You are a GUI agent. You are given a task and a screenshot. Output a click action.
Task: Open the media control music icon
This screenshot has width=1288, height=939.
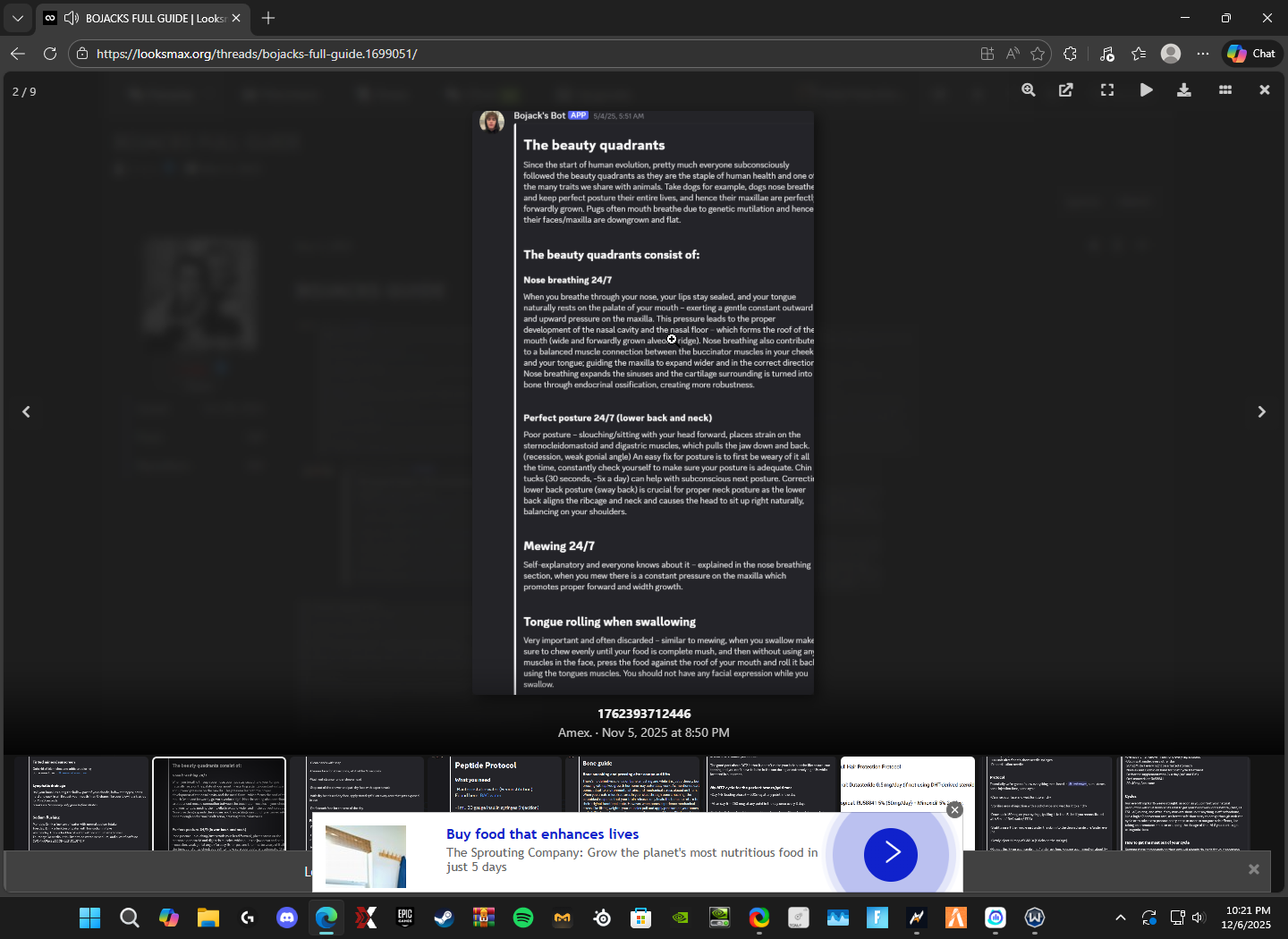click(x=1107, y=54)
